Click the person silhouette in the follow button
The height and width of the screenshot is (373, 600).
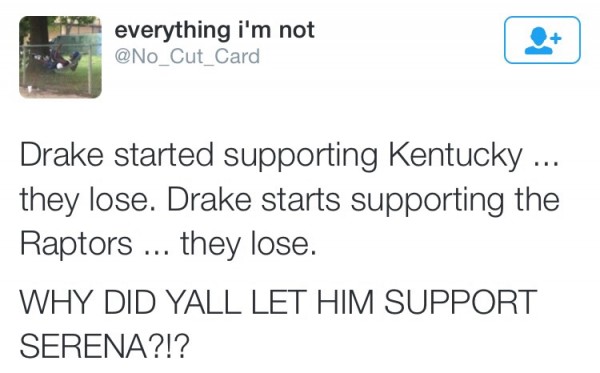(x=538, y=41)
